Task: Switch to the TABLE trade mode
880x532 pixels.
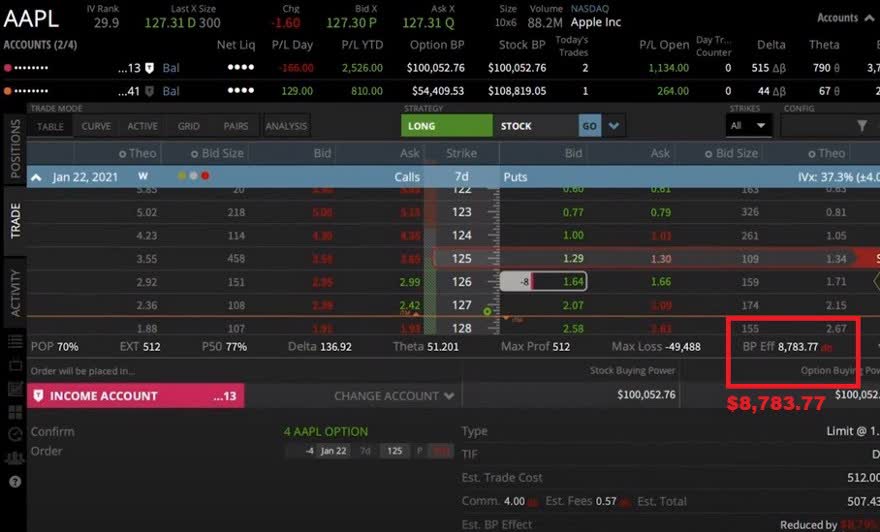Action: pyautogui.click(x=51, y=126)
